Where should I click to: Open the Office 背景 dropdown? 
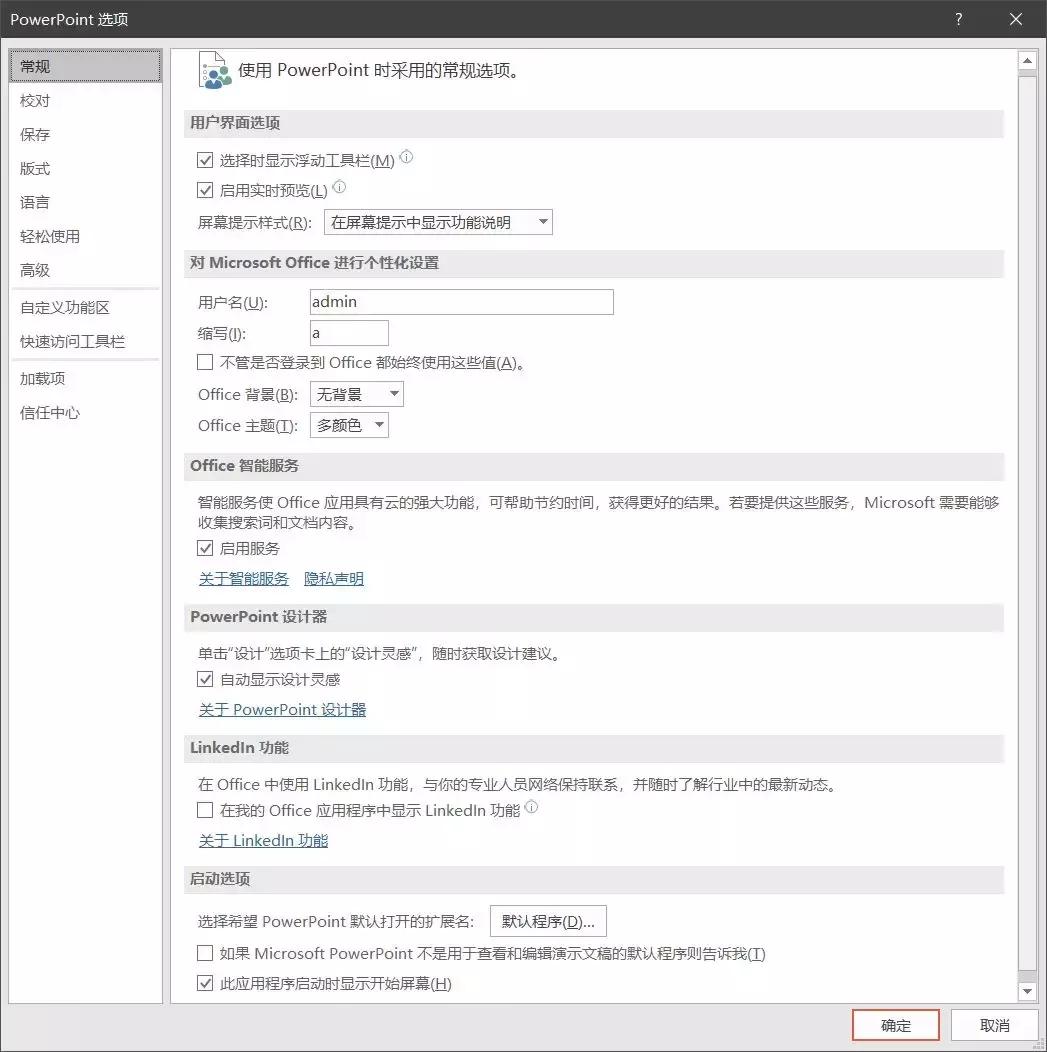click(x=396, y=394)
